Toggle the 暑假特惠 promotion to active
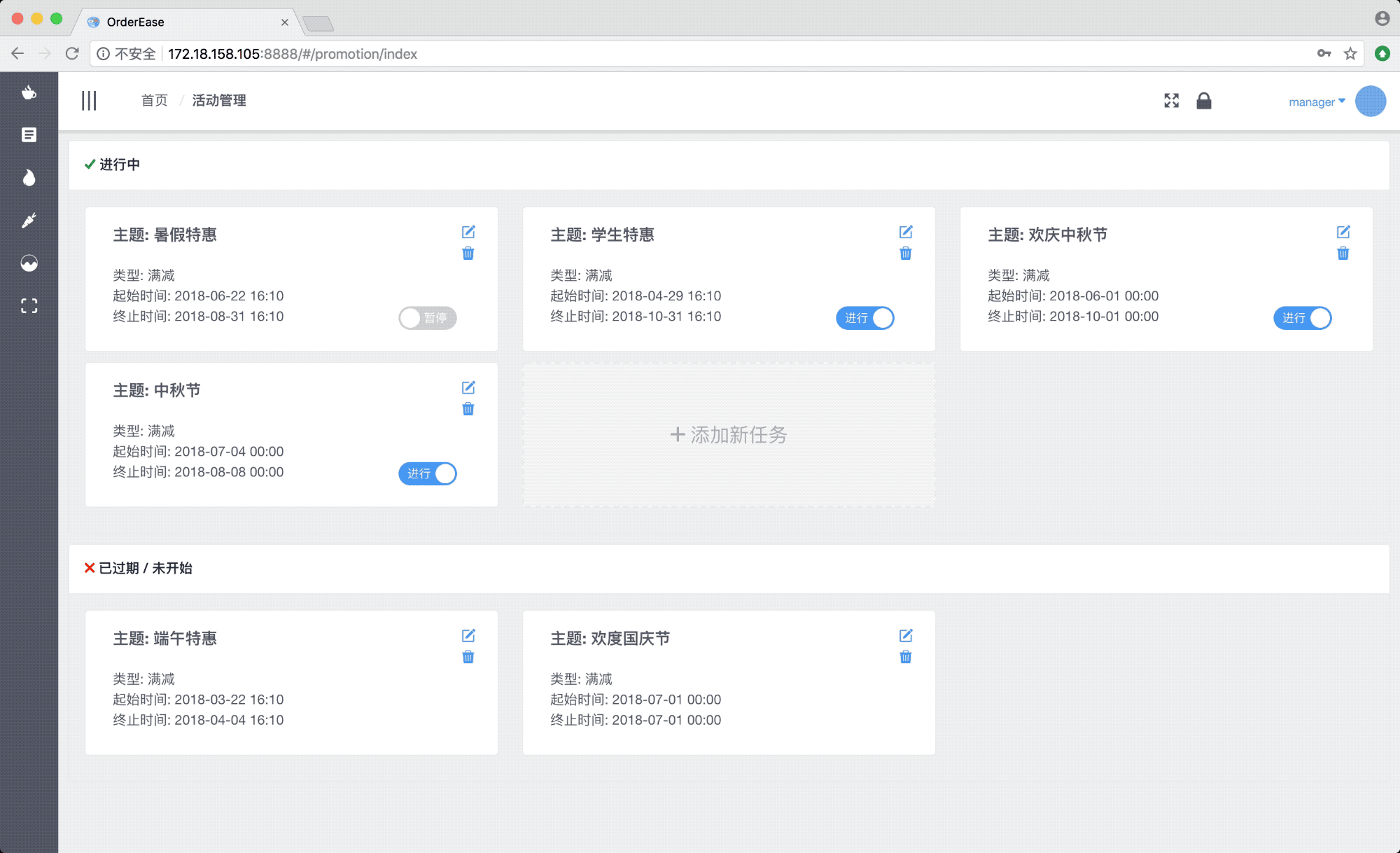Viewport: 1400px width, 853px height. coord(427,317)
